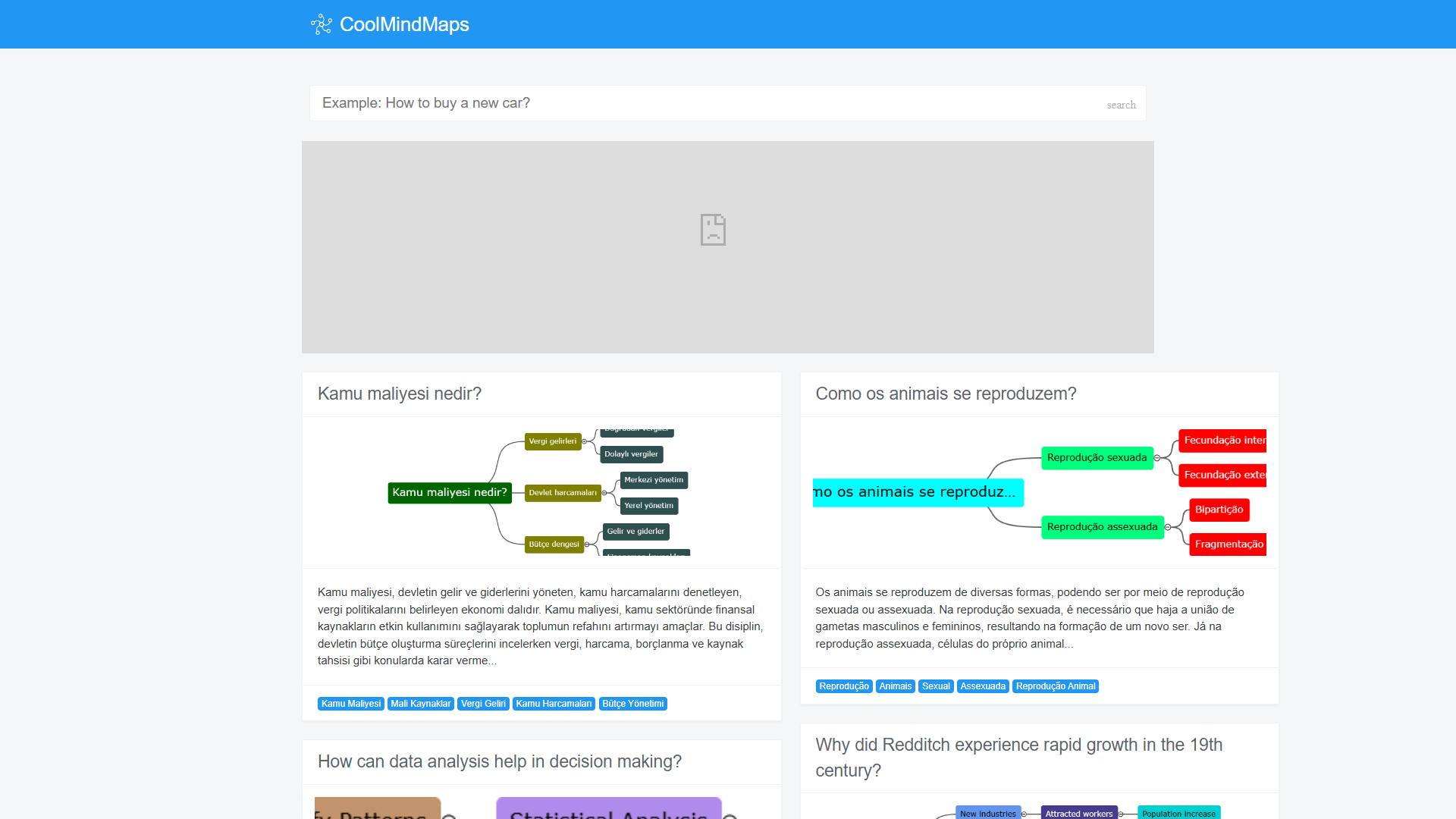The height and width of the screenshot is (819, 1456).
Task: Click the 'Devlet harcamaları' node
Action: (x=563, y=493)
